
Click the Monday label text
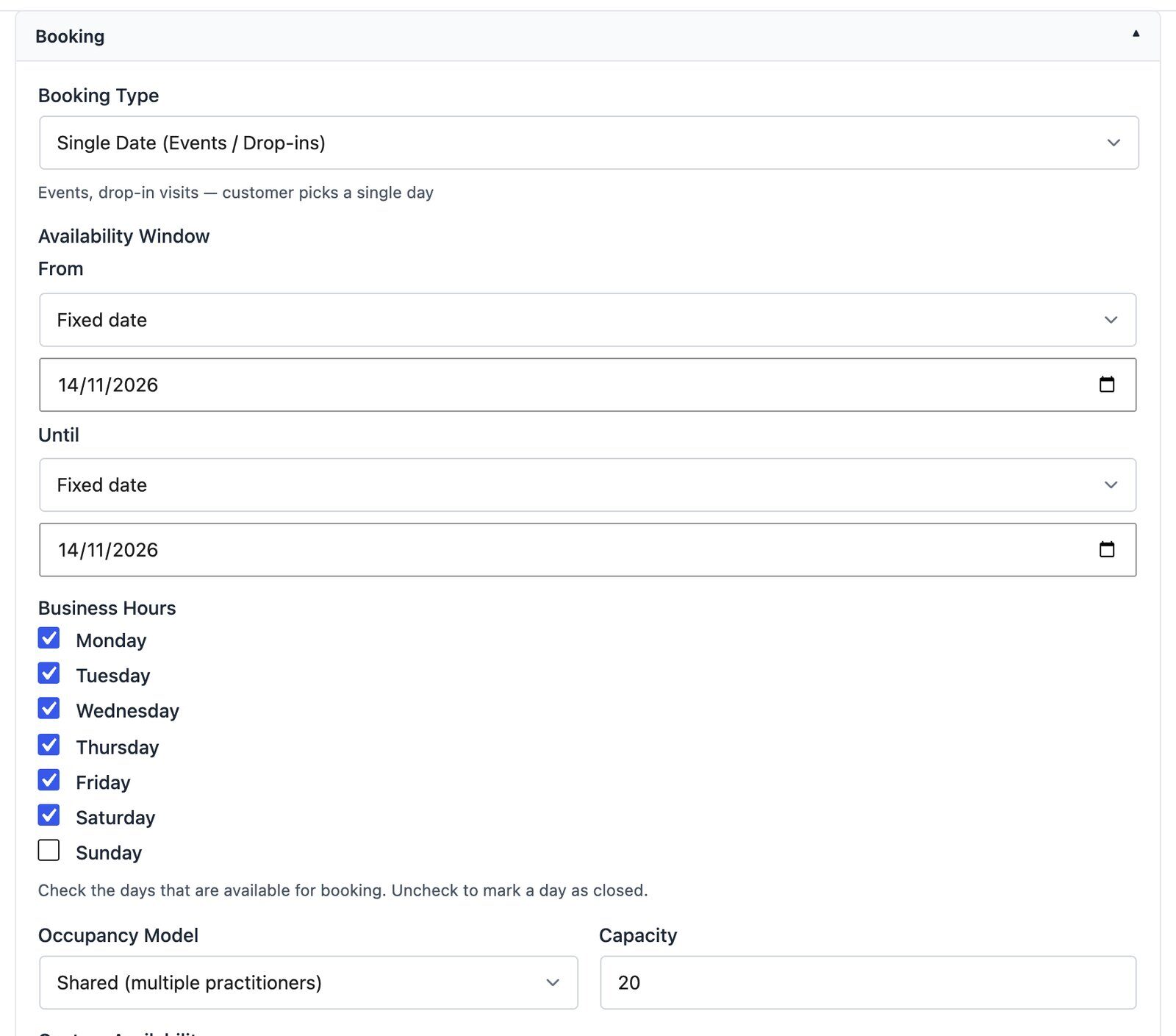click(x=111, y=640)
